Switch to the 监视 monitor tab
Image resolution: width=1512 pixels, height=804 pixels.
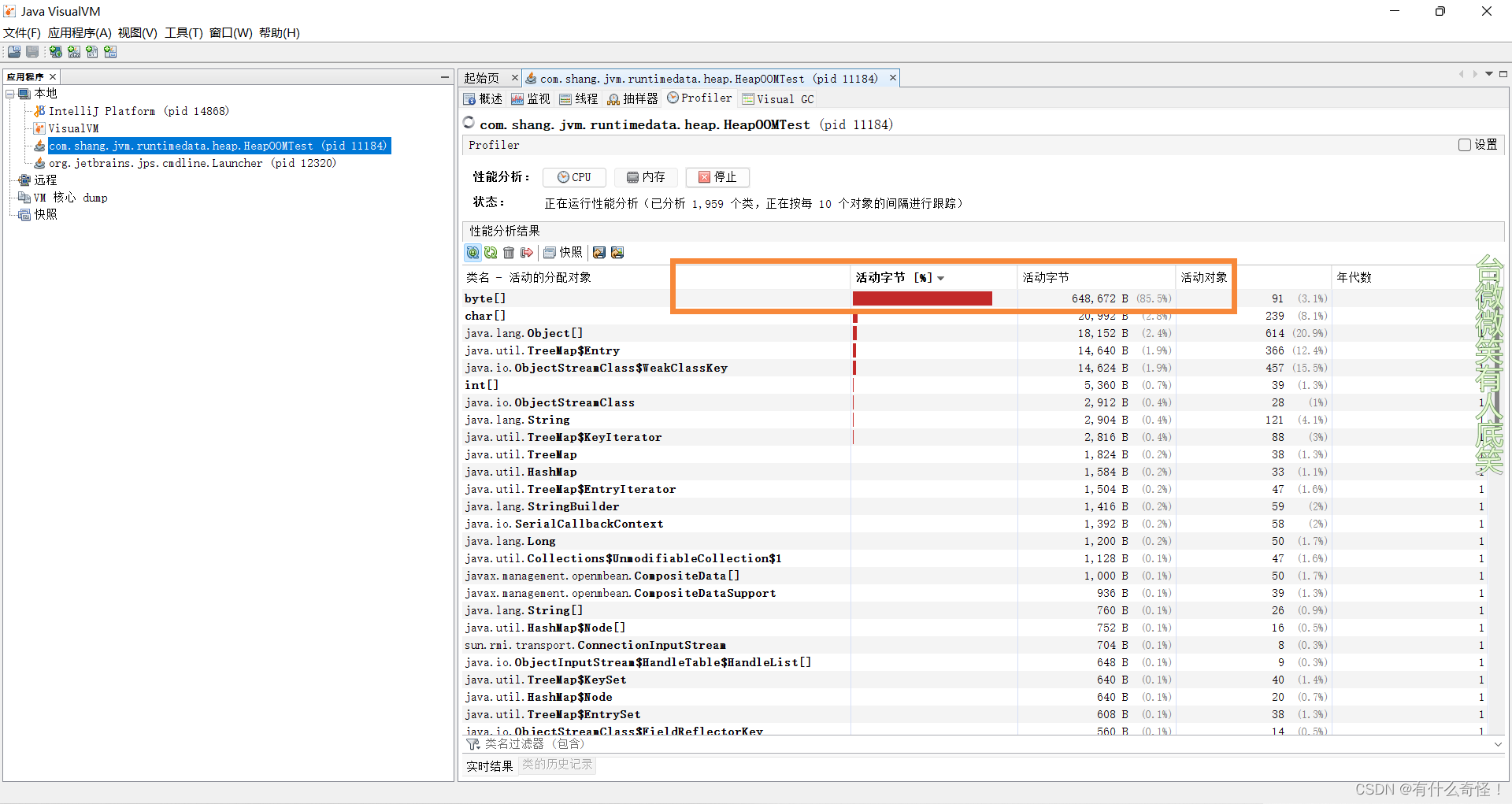531,99
